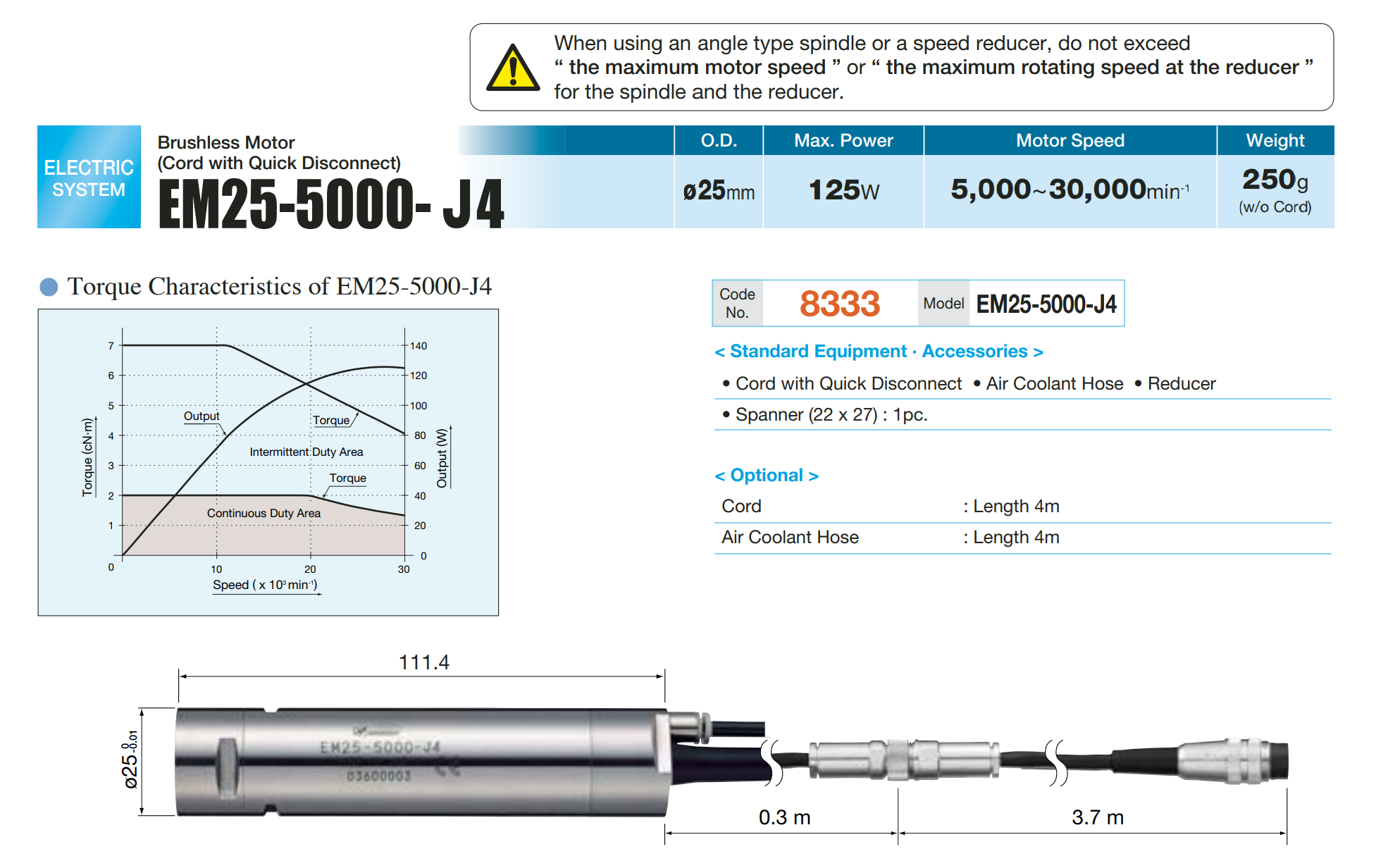Select the code number 8333
This screenshot has width=1388, height=868.
[x=840, y=304]
